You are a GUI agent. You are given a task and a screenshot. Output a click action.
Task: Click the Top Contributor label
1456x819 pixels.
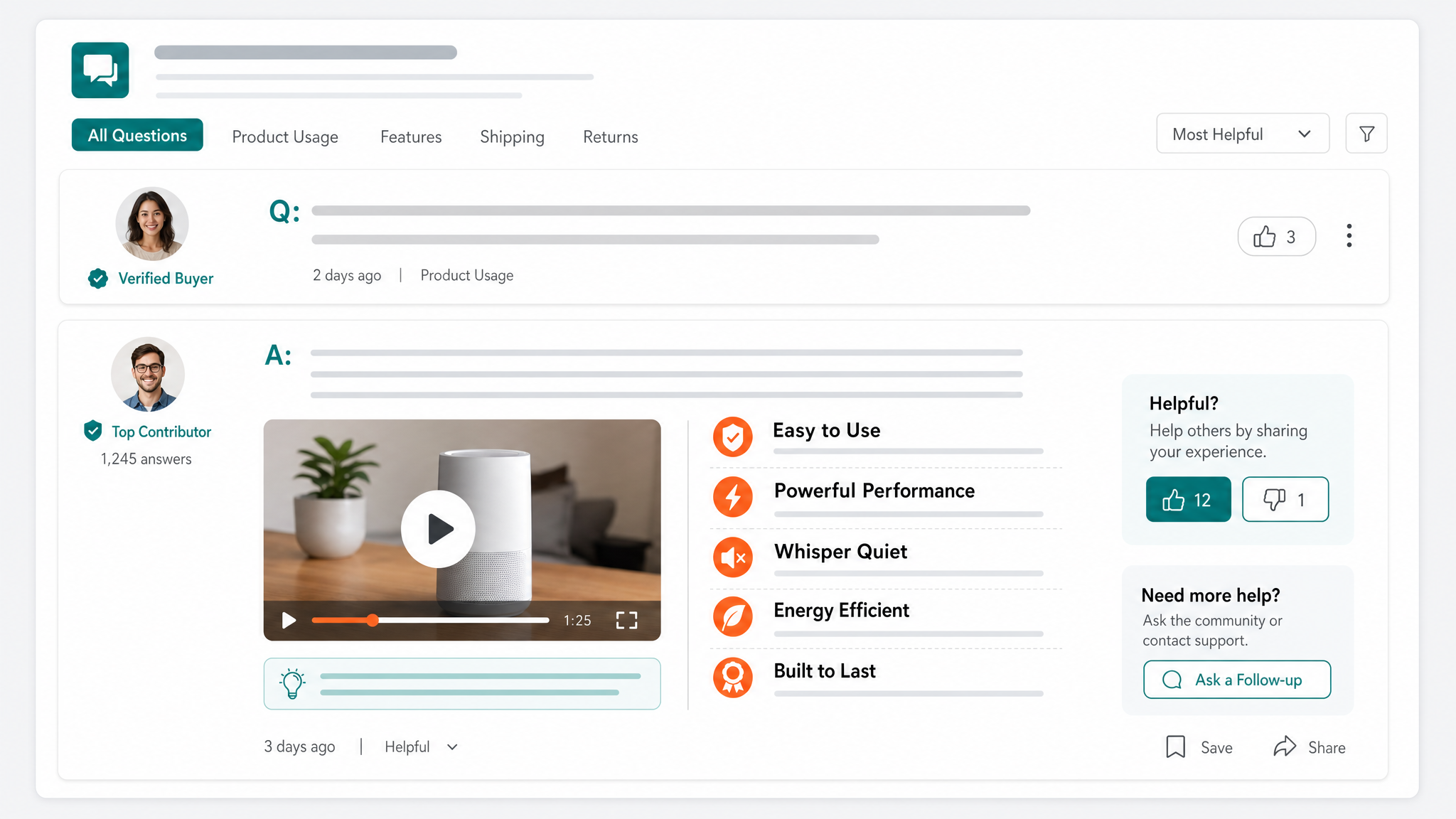[x=161, y=432]
